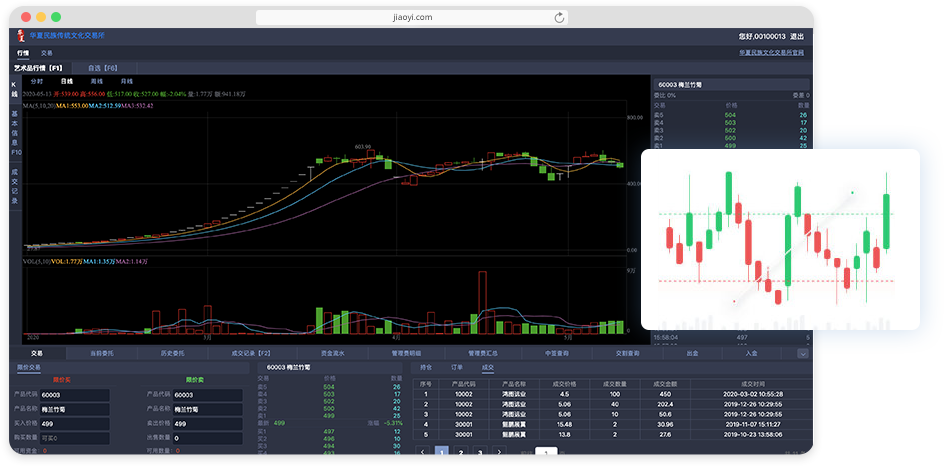Open the 成交记录 side tab
This screenshot has width=944, height=466.
(15, 185)
